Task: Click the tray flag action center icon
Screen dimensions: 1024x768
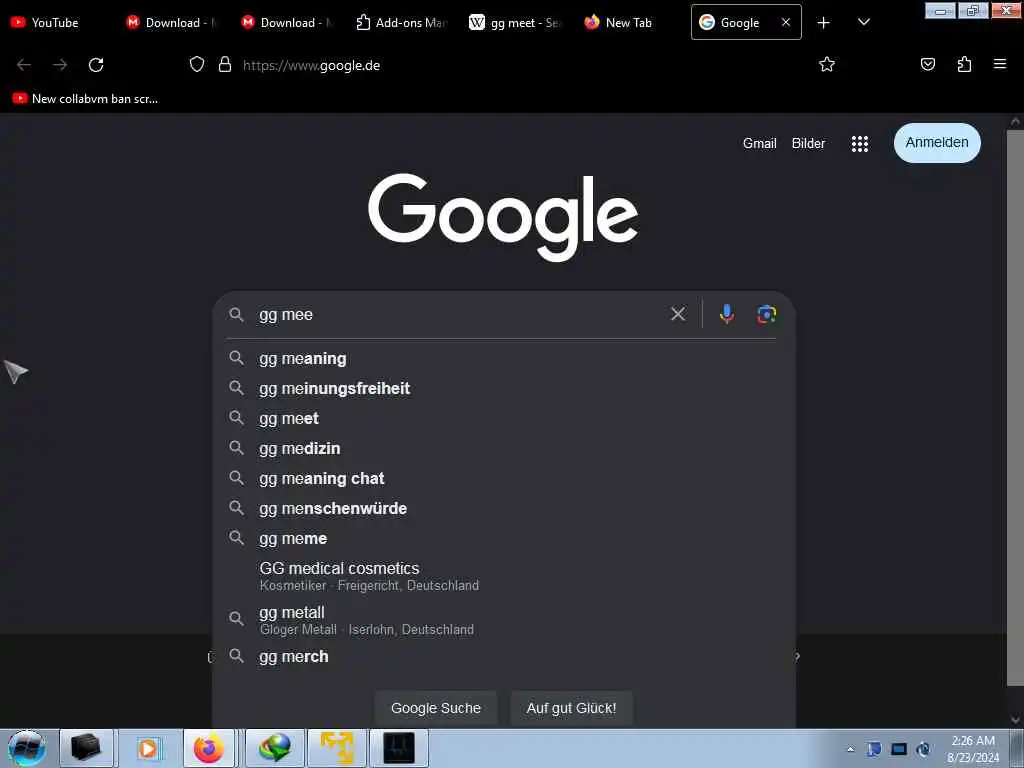Action: tap(874, 749)
